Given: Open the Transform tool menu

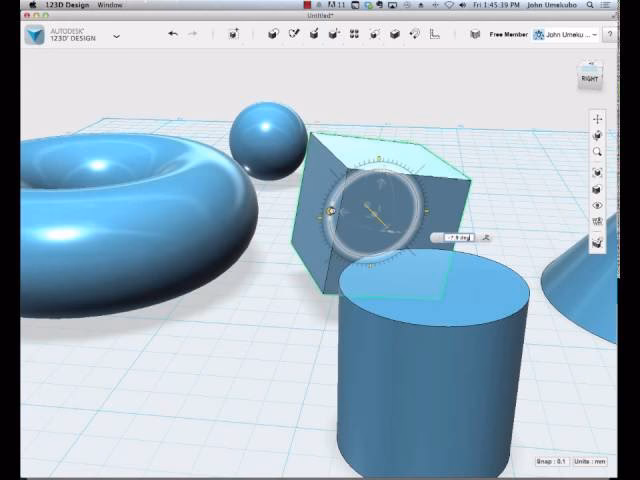Looking at the screenshot, I should click(234, 34).
